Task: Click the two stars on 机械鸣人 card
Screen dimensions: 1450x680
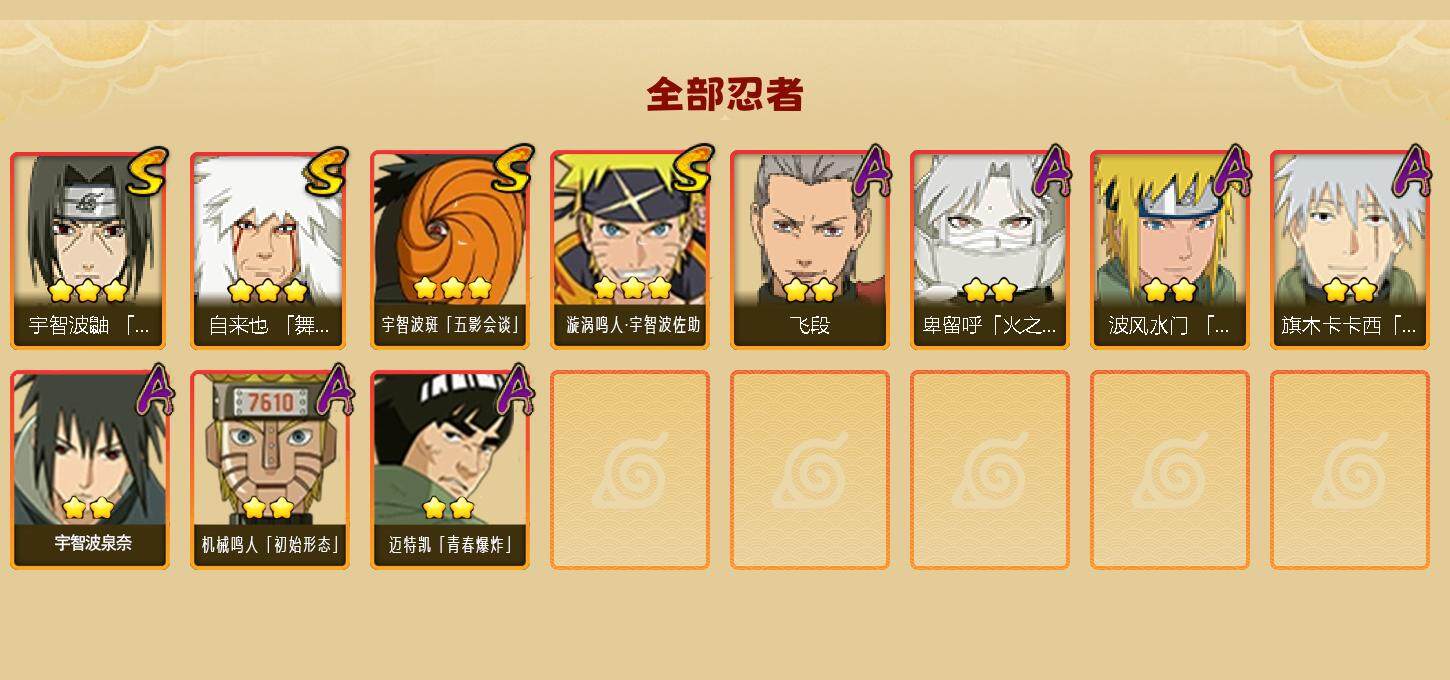Action: (x=268, y=508)
